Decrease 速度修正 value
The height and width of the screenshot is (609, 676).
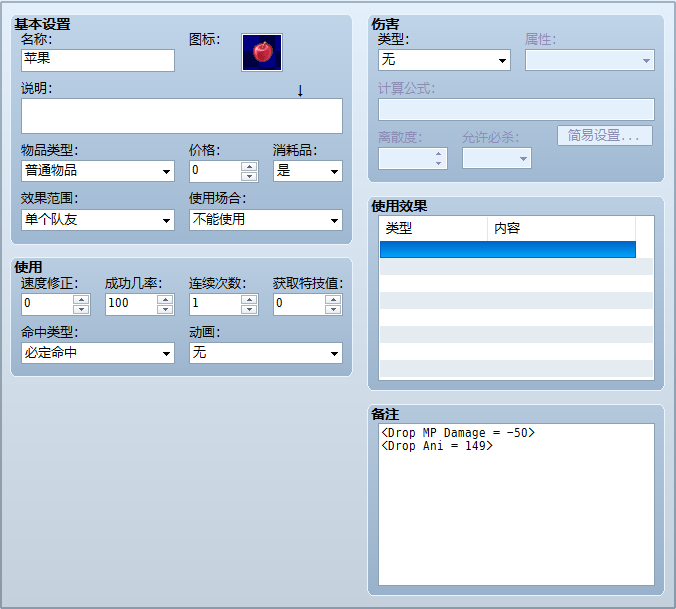tap(81, 309)
